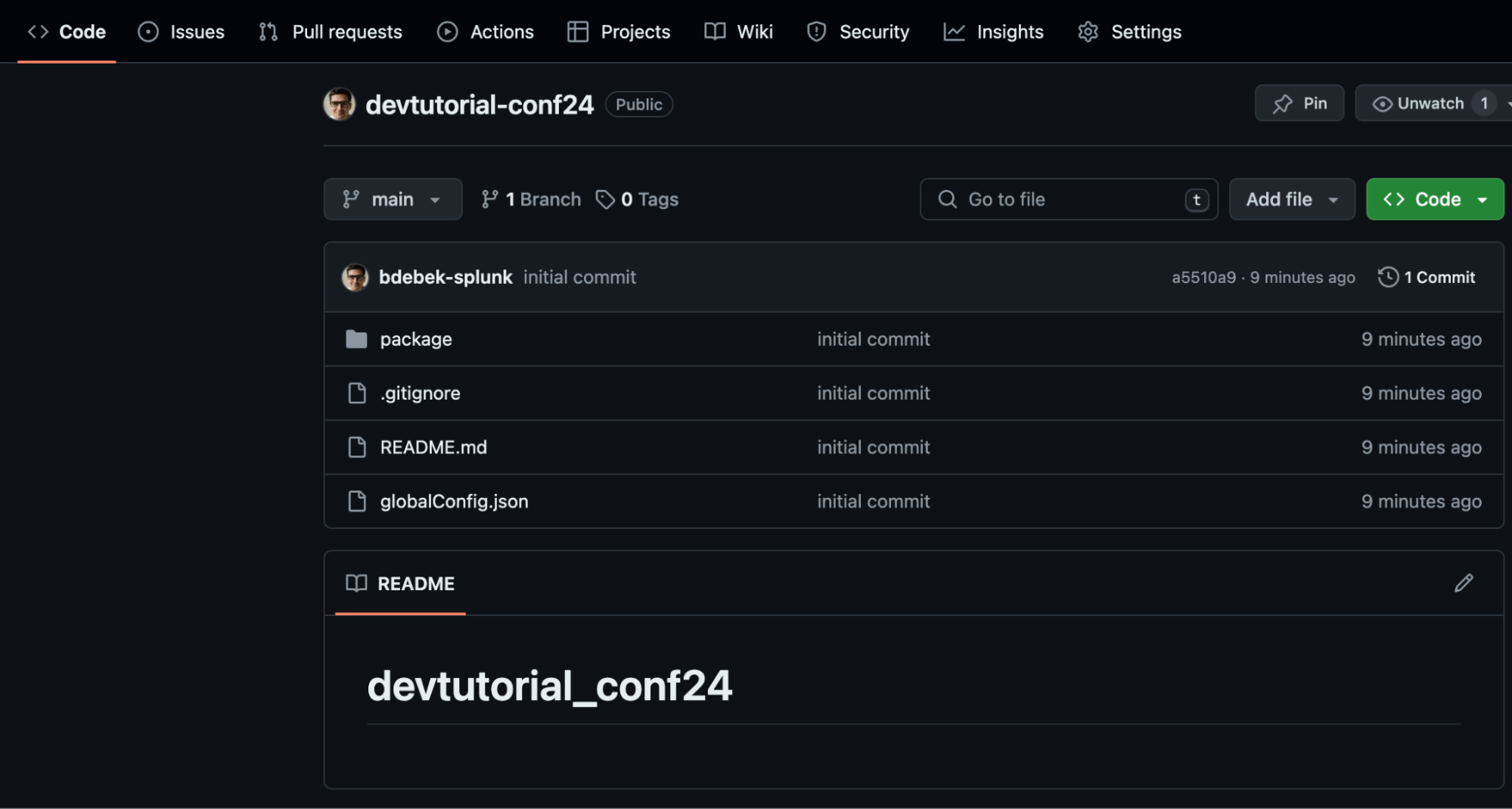
Task: Open README.md row's initial commit message
Action: point(874,447)
